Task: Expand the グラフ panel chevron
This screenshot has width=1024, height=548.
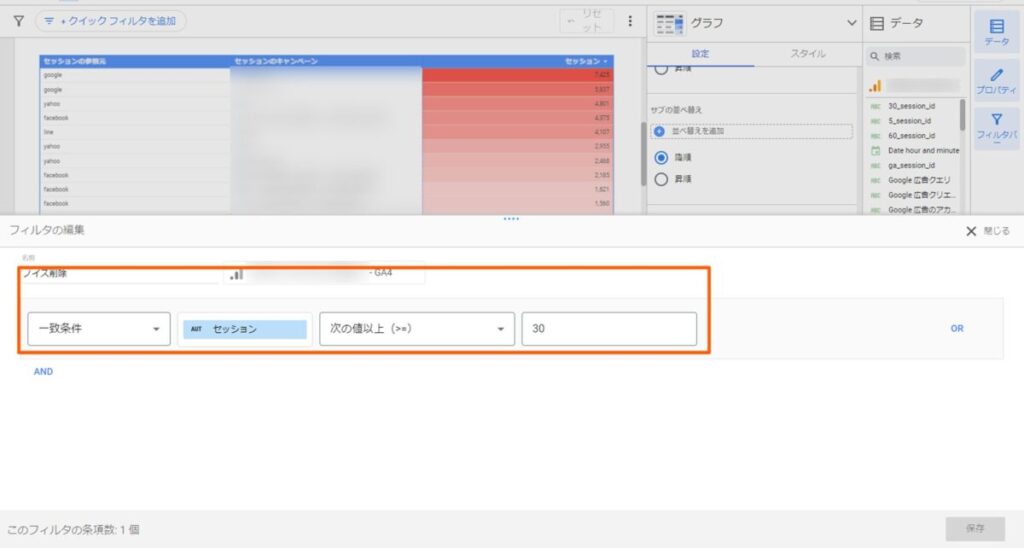Action: point(851,22)
